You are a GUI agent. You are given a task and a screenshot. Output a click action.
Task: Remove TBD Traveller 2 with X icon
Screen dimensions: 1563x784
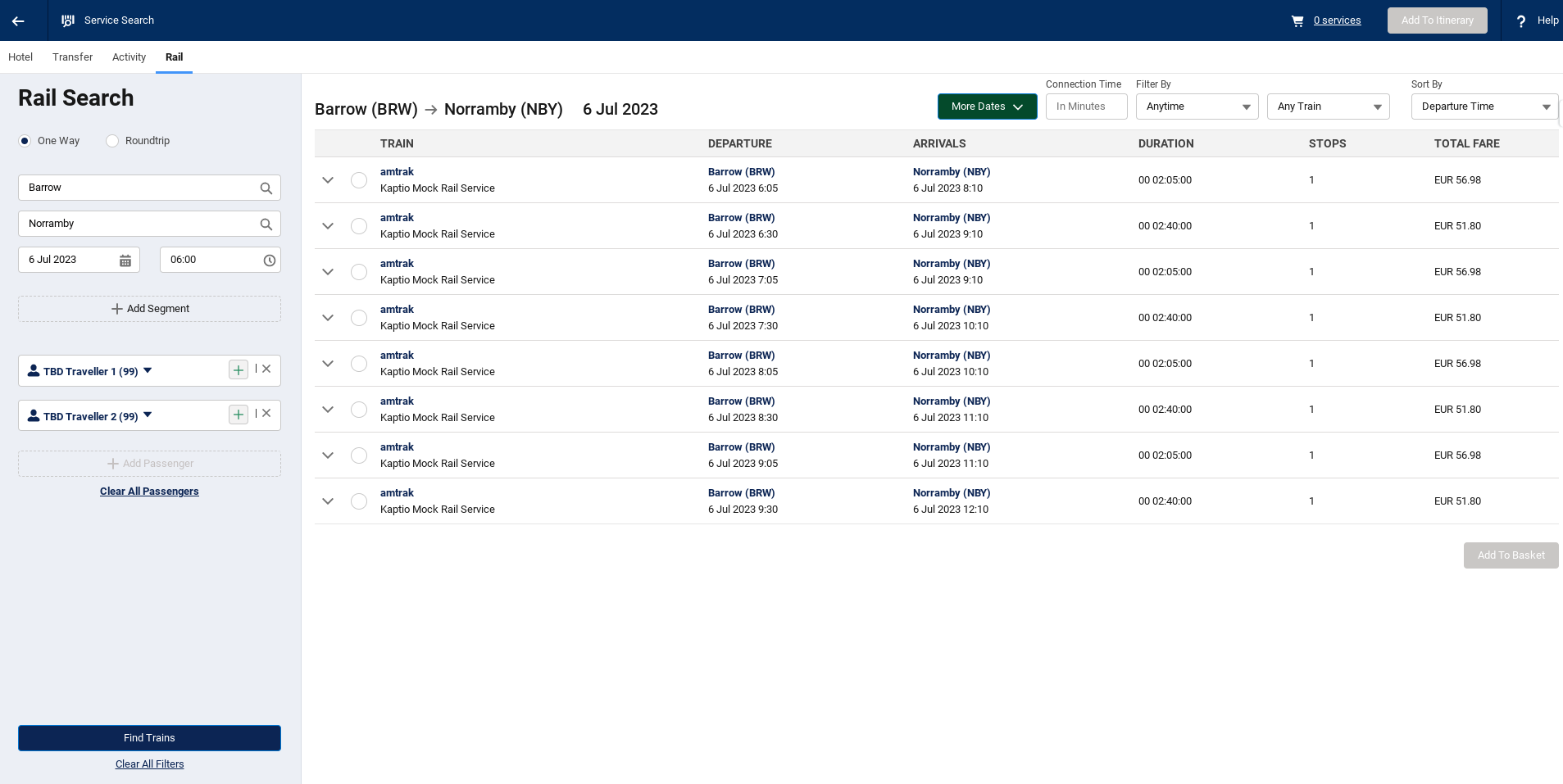(266, 414)
